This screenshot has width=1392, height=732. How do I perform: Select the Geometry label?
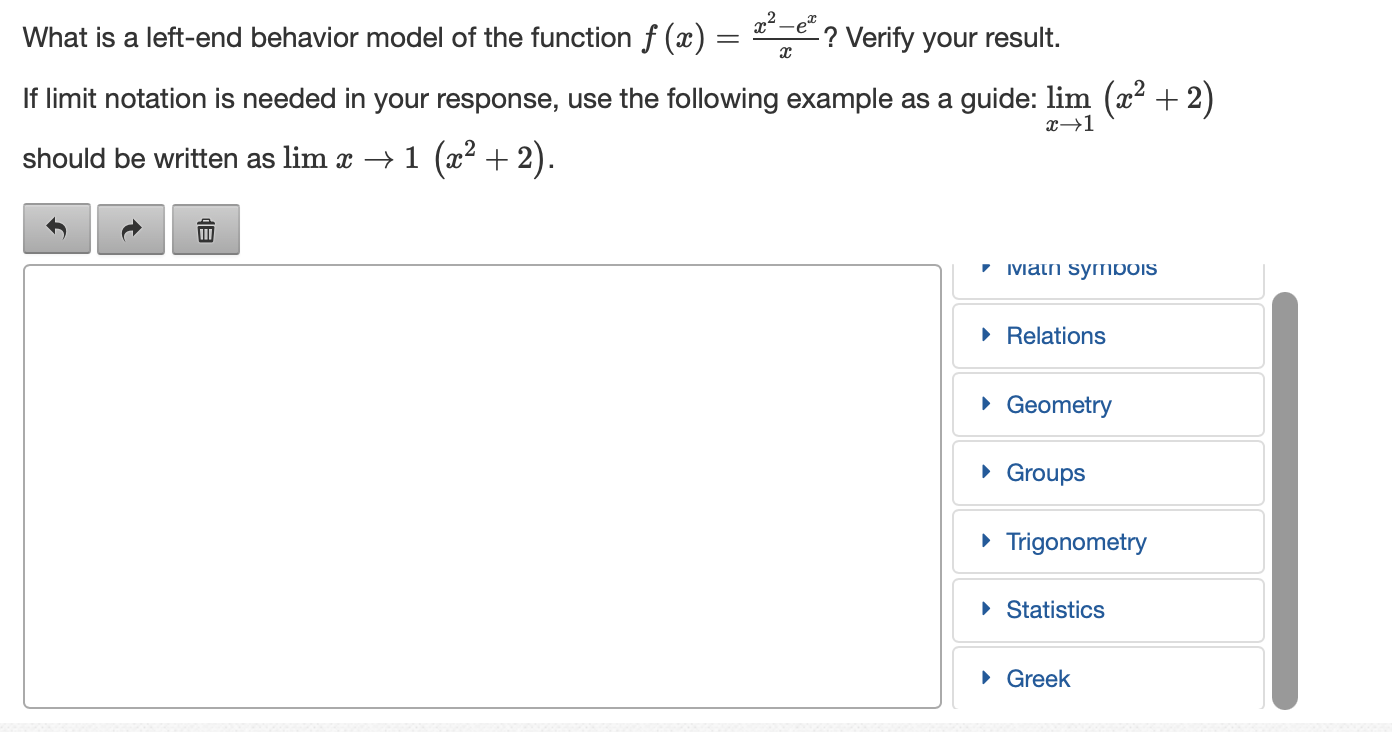pyautogui.click(x=1058, y=404)
